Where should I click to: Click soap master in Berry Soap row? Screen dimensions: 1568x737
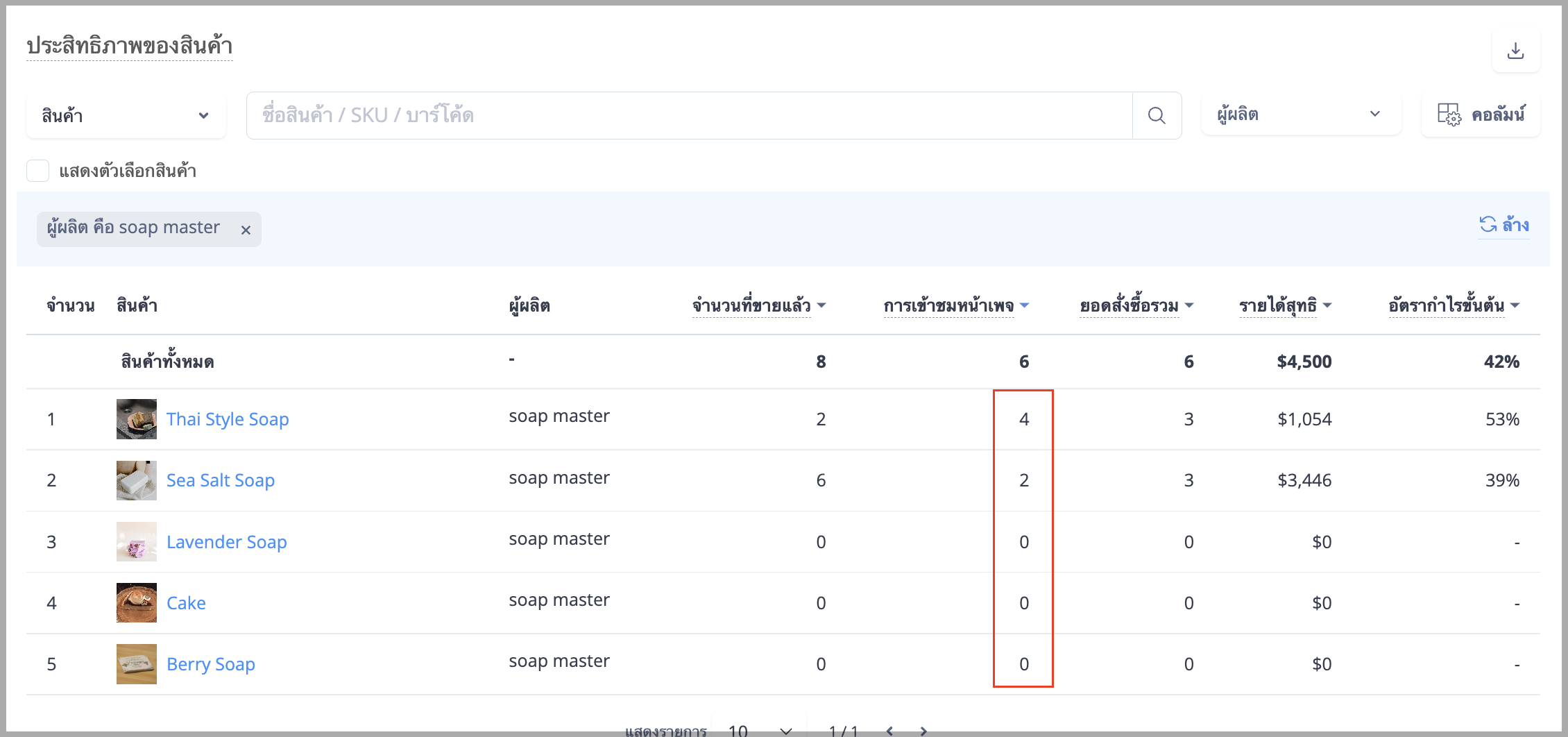tap(559, 661)
